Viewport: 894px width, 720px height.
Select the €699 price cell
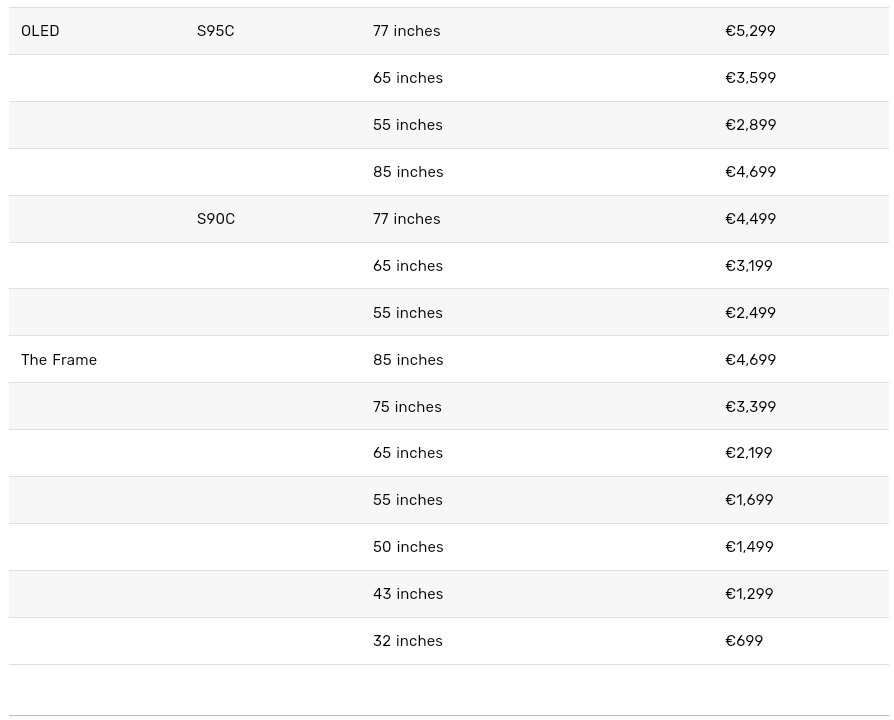pos(743,641)
